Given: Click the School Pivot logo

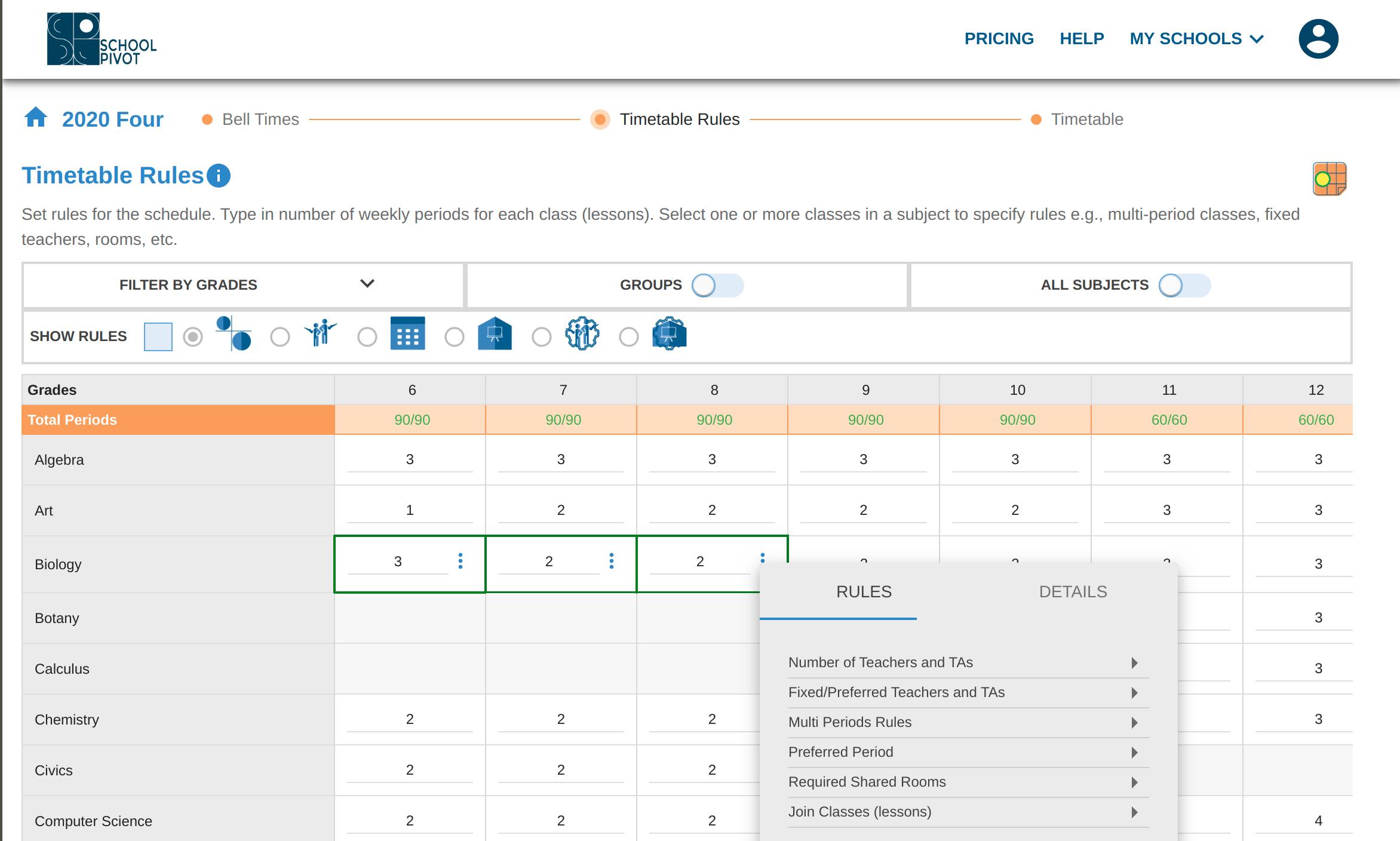Looking at the screenshot, I should (102, 39).
